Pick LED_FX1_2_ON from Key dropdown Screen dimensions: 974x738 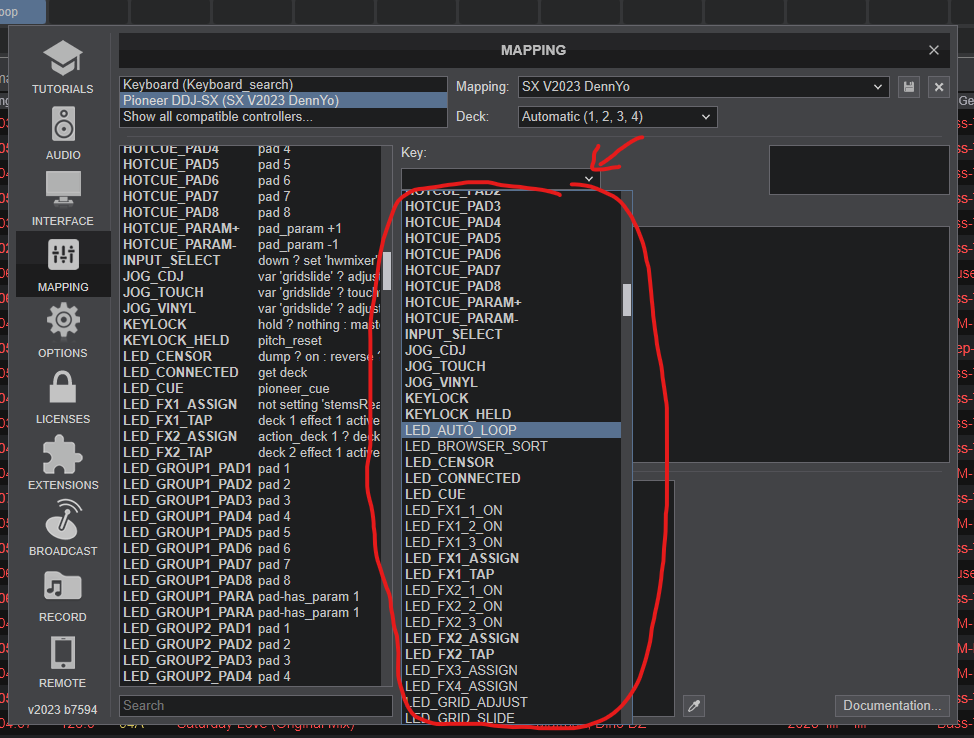[x=511, y=526]
